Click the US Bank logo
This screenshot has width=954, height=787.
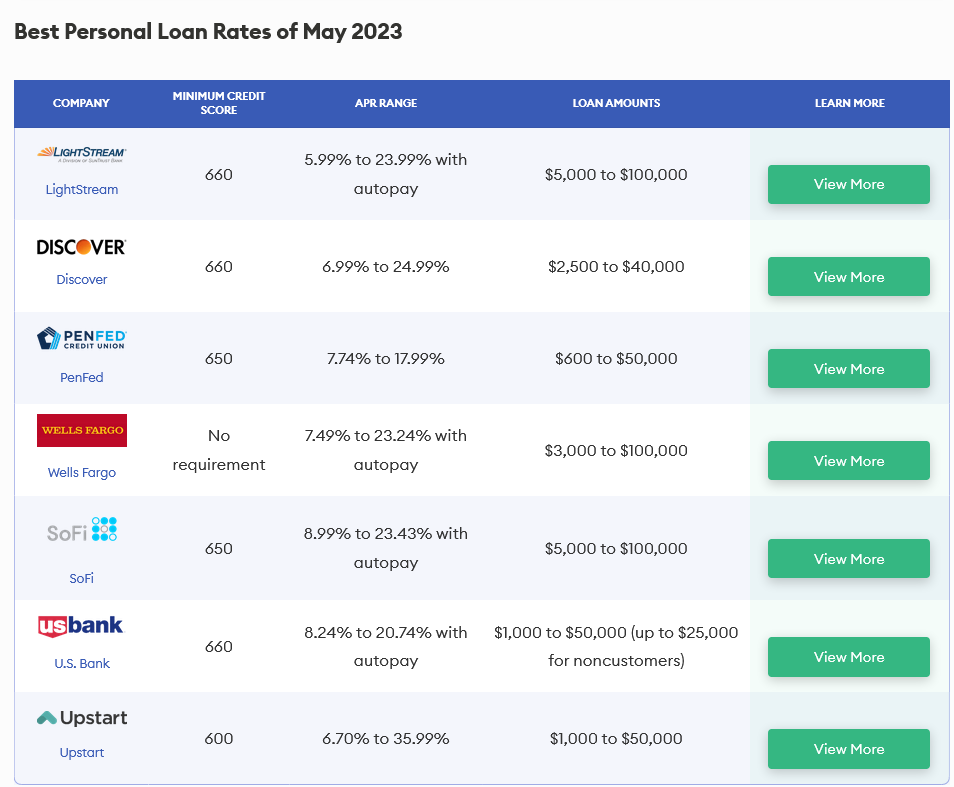(81, 627)
